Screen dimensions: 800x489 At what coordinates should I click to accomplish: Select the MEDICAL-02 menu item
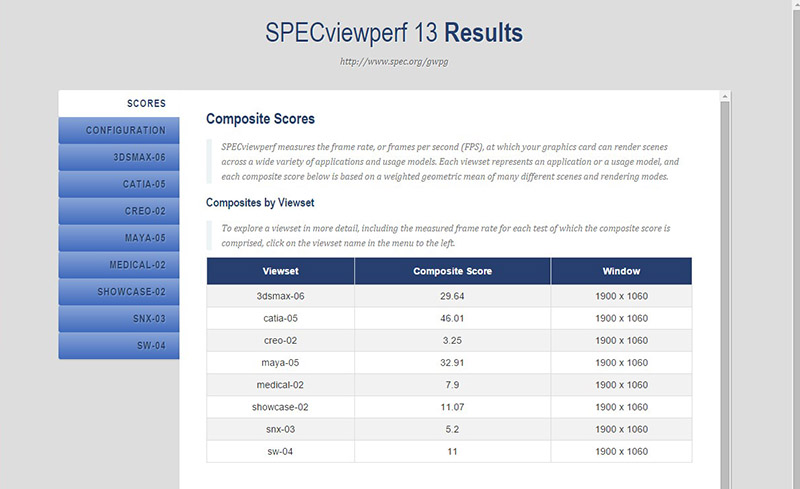click(x=119, y=265)
